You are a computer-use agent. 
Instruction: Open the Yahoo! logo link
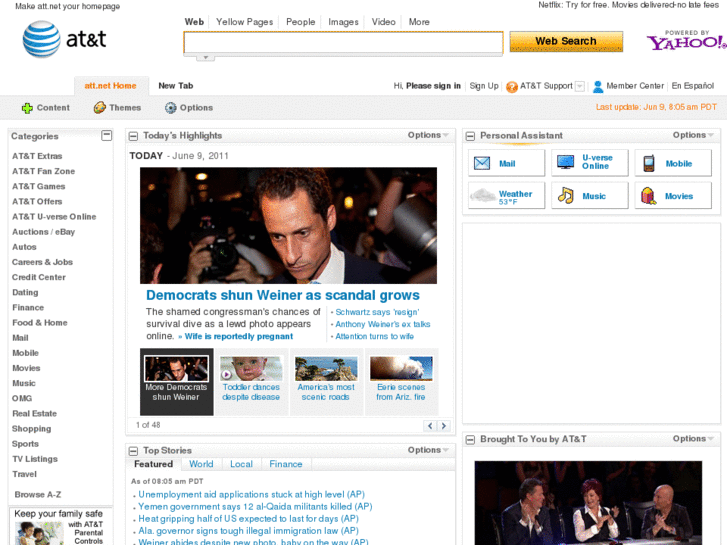(x=687, y=42)
